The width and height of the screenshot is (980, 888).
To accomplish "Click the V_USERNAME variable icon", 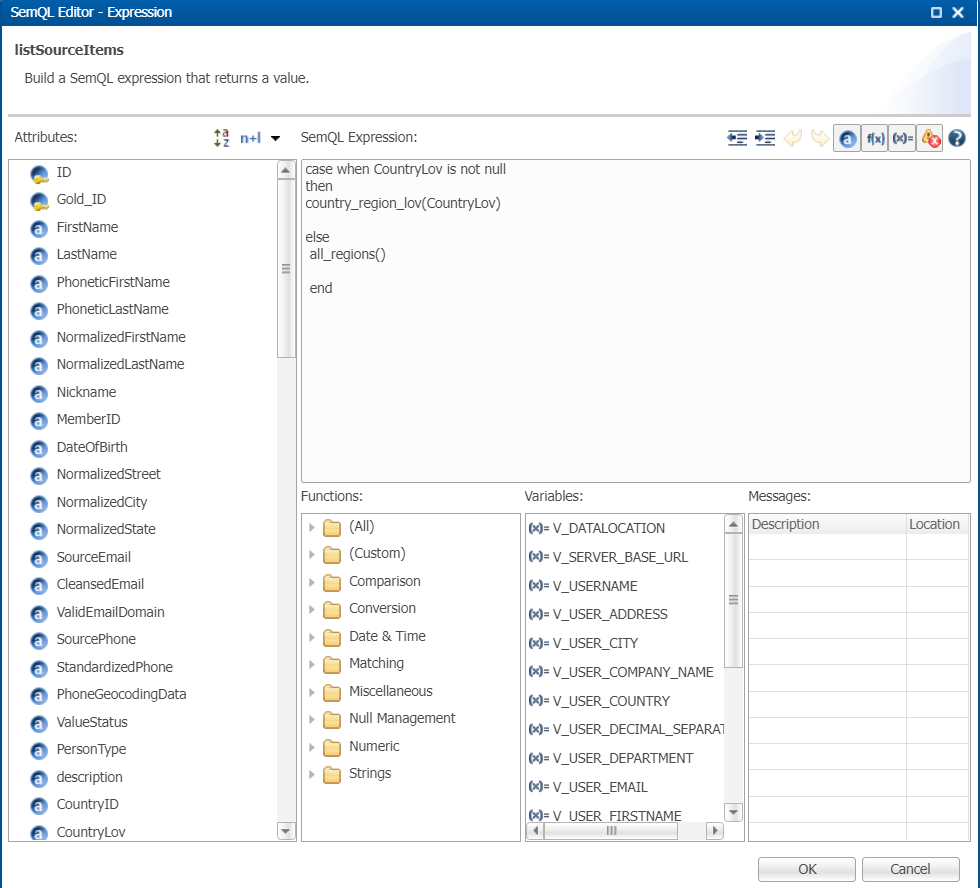I will click(538, 586).
